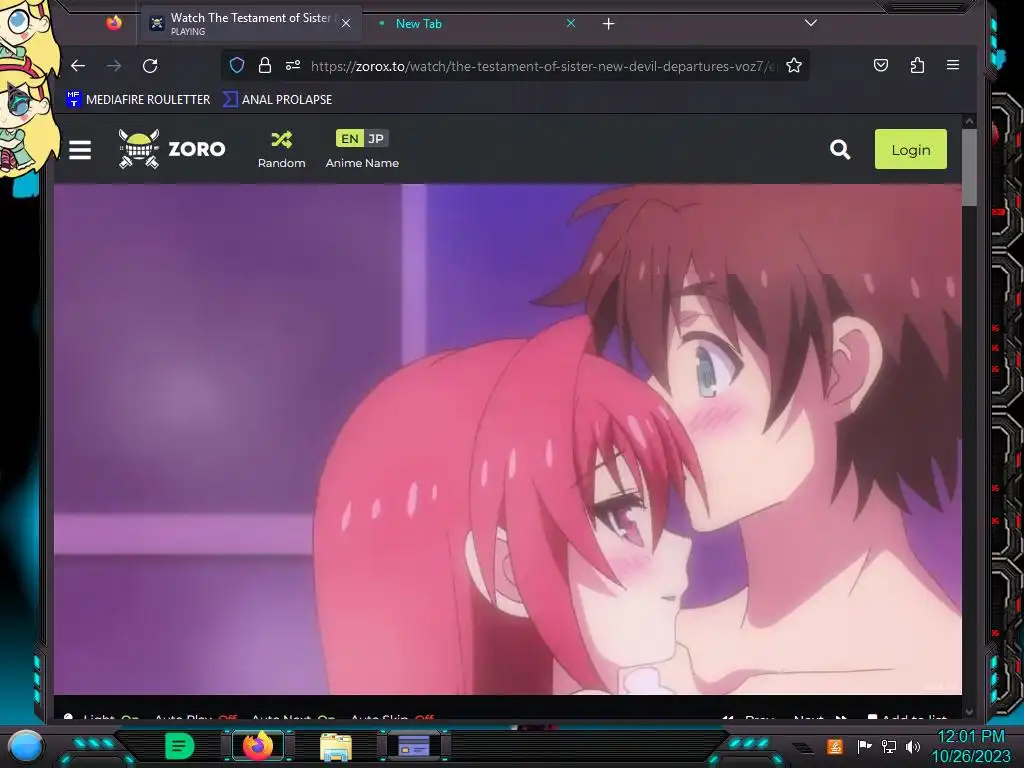
Task: Open the Zoro site hamburger menu
Action: click(x=80, y=150)
